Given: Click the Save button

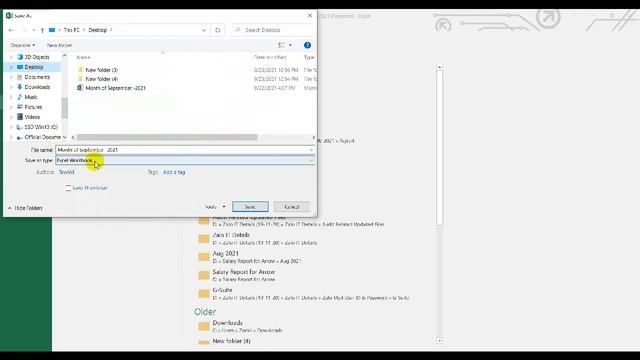Looking at the screenshot, I should (250, 207).
